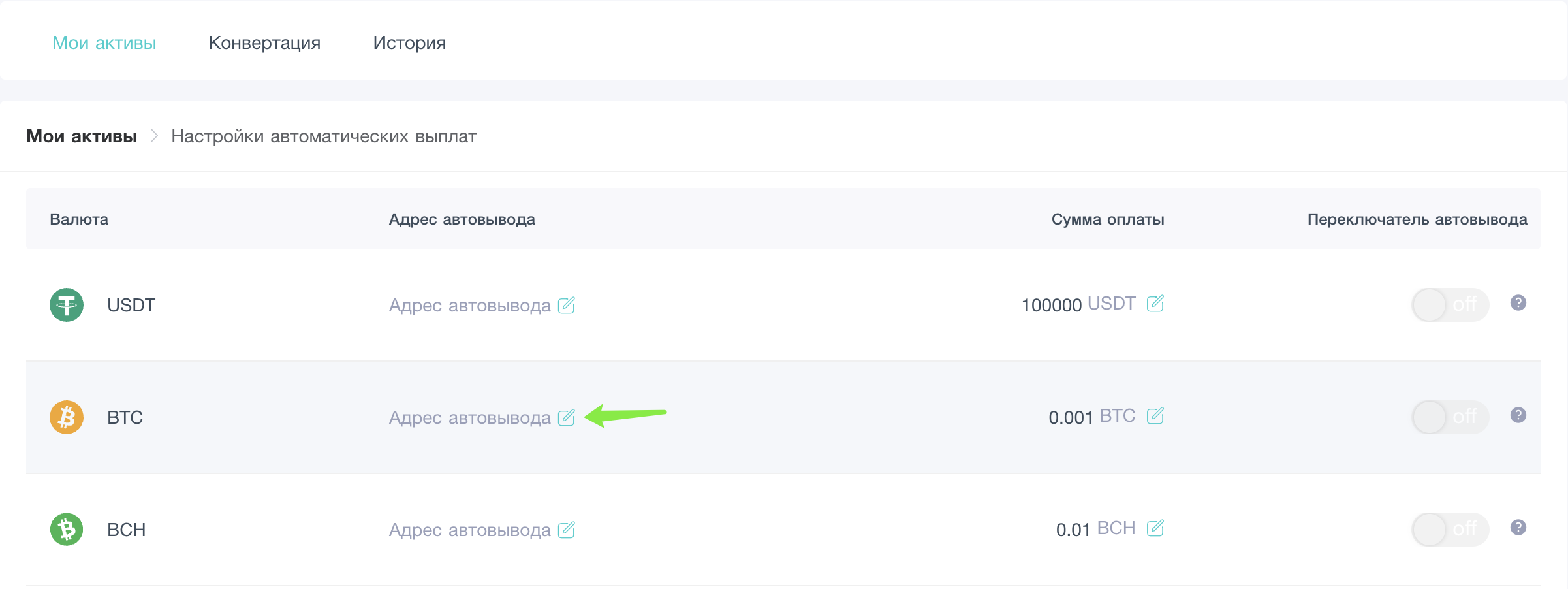Click the BCH Bitcoin Cash coin icon
This screenshot has width=1568, height=589.
coord(67,530)
